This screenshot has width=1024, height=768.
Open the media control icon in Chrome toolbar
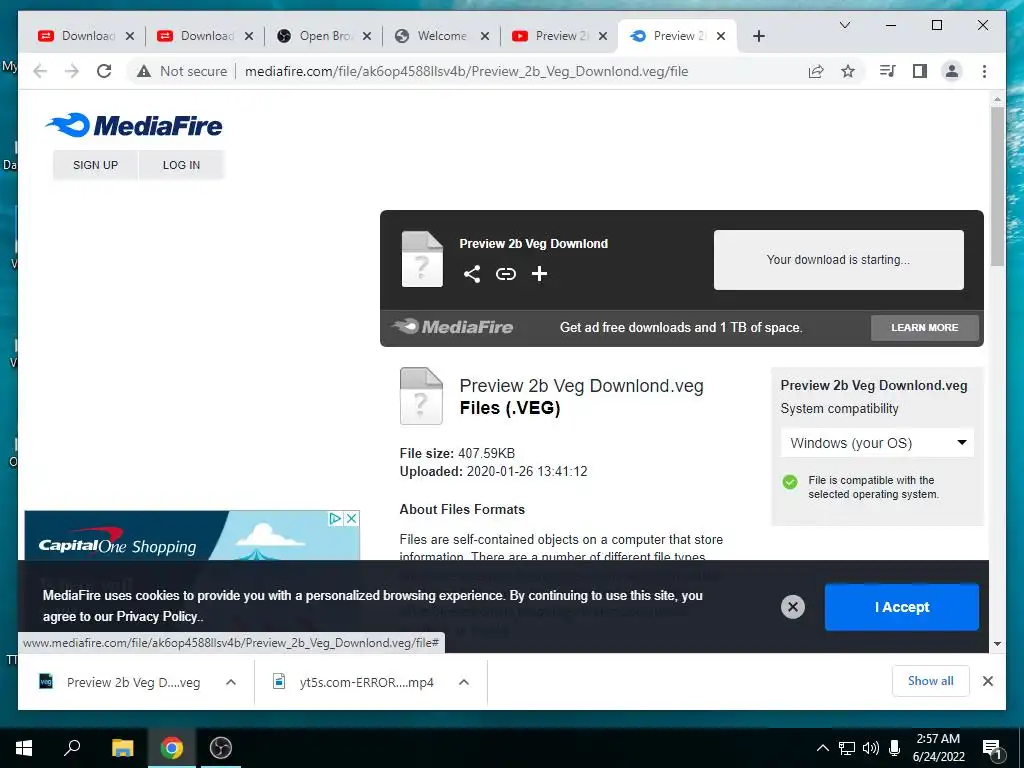888,71
